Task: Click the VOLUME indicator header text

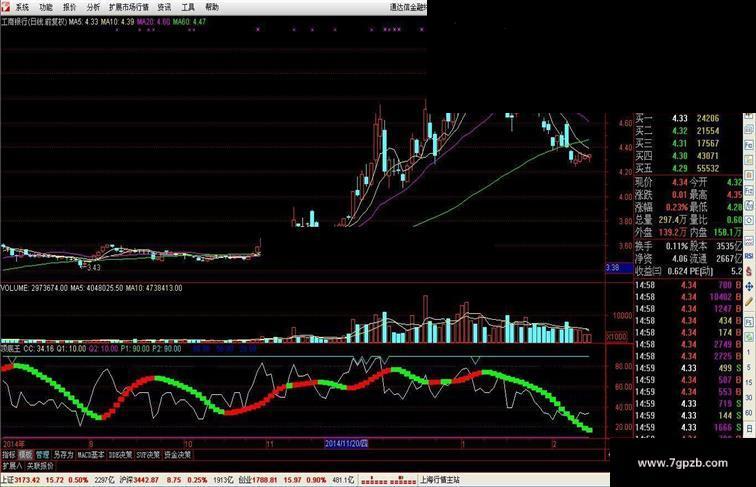Action: pyautogui.click(x=92, y=288)
